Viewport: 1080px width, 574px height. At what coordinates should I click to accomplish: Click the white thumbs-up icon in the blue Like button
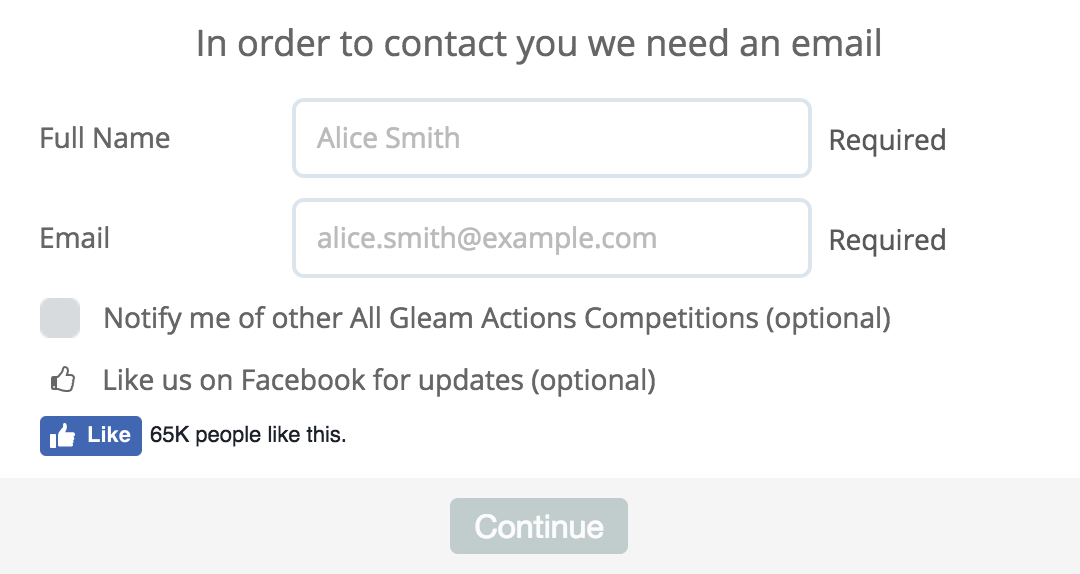[63, 436]
